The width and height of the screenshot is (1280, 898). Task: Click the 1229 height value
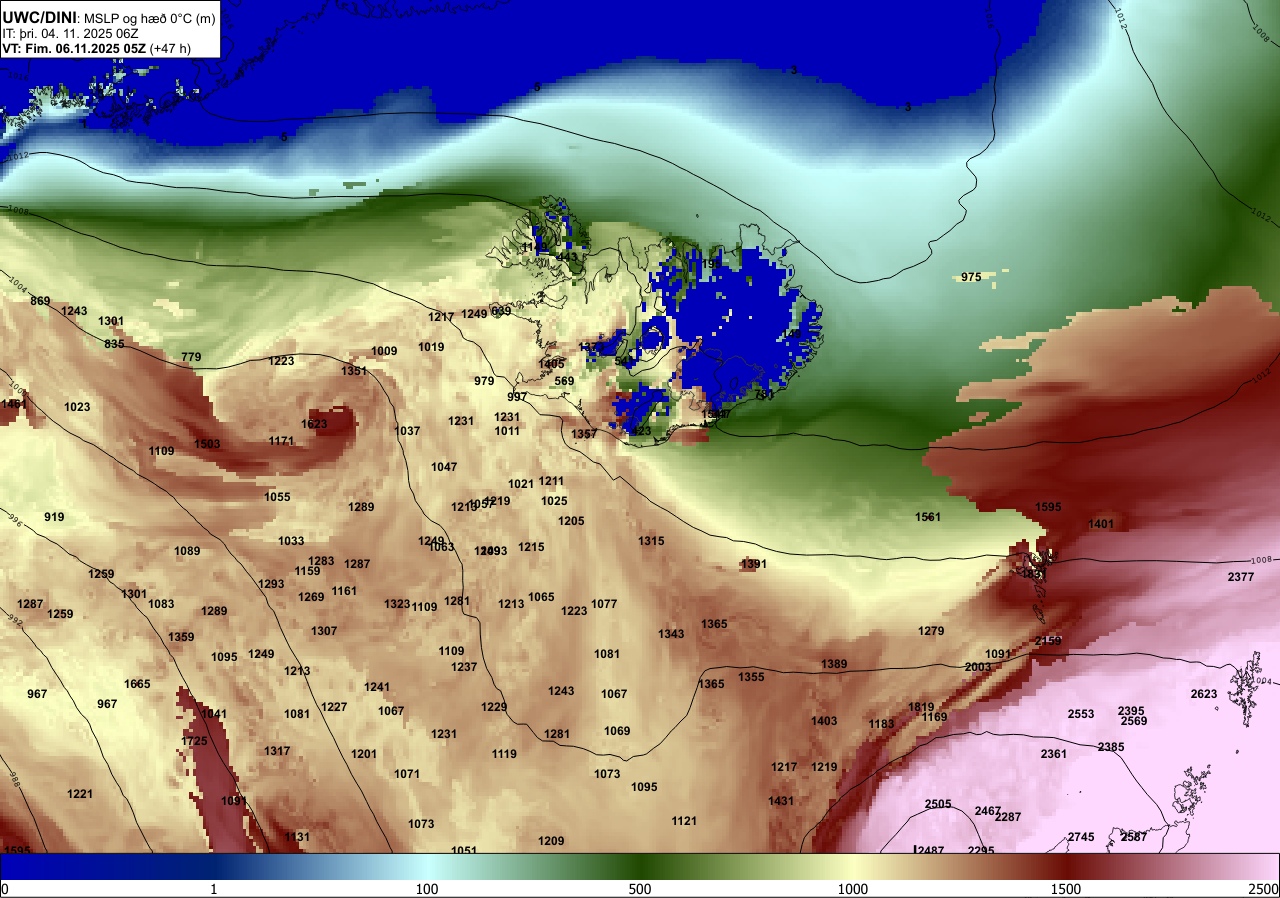point(494,707)
